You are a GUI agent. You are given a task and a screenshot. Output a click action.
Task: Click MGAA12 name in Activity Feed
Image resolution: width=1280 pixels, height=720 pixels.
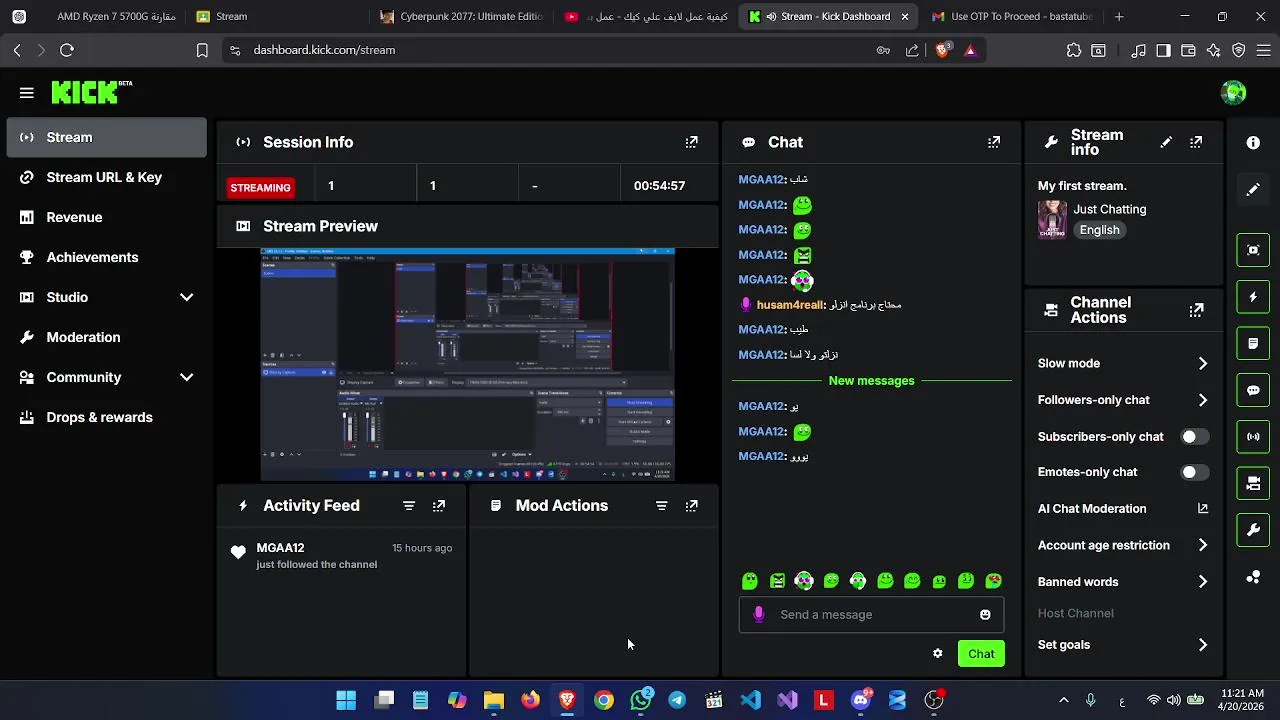280,548
